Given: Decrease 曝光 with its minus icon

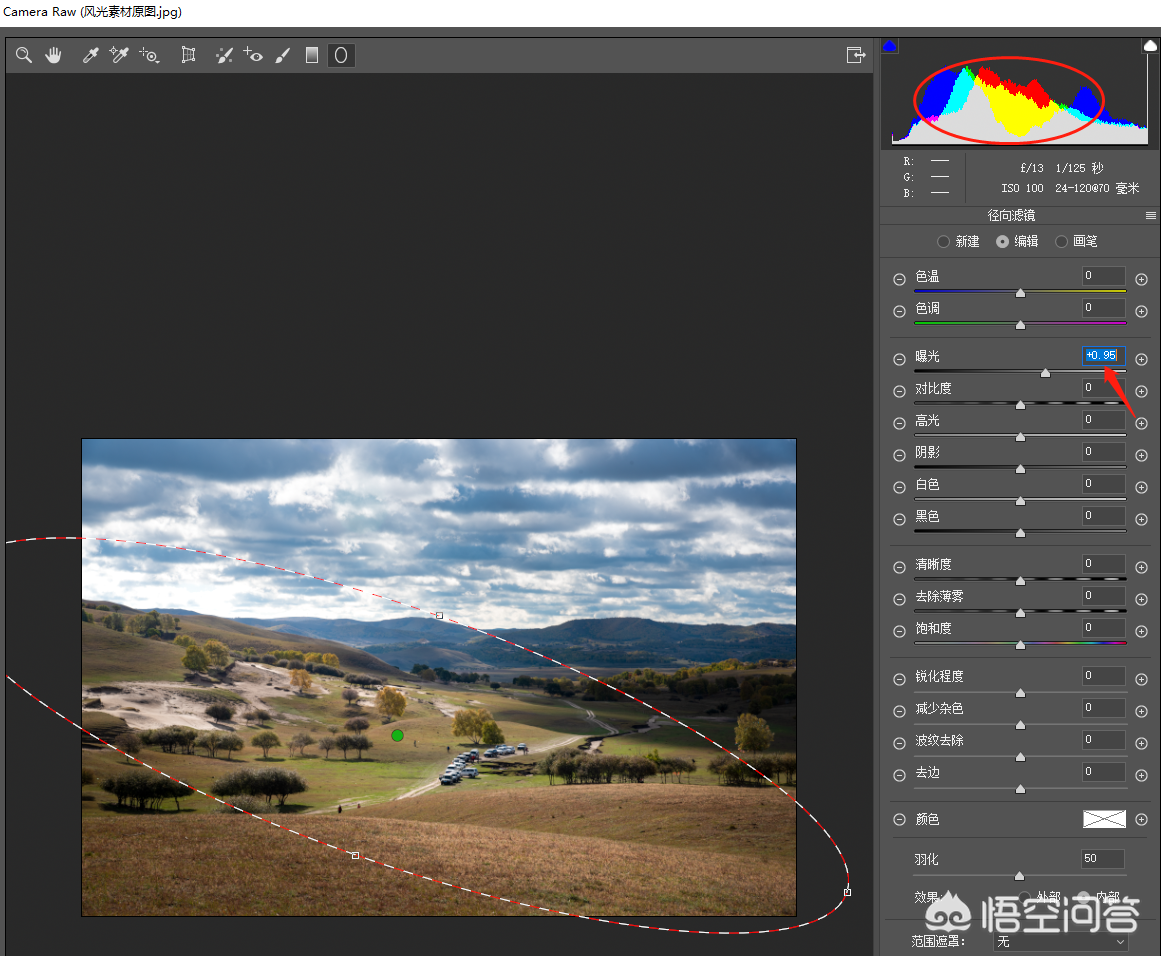Looking at the screenshot, I should point(900,359).
